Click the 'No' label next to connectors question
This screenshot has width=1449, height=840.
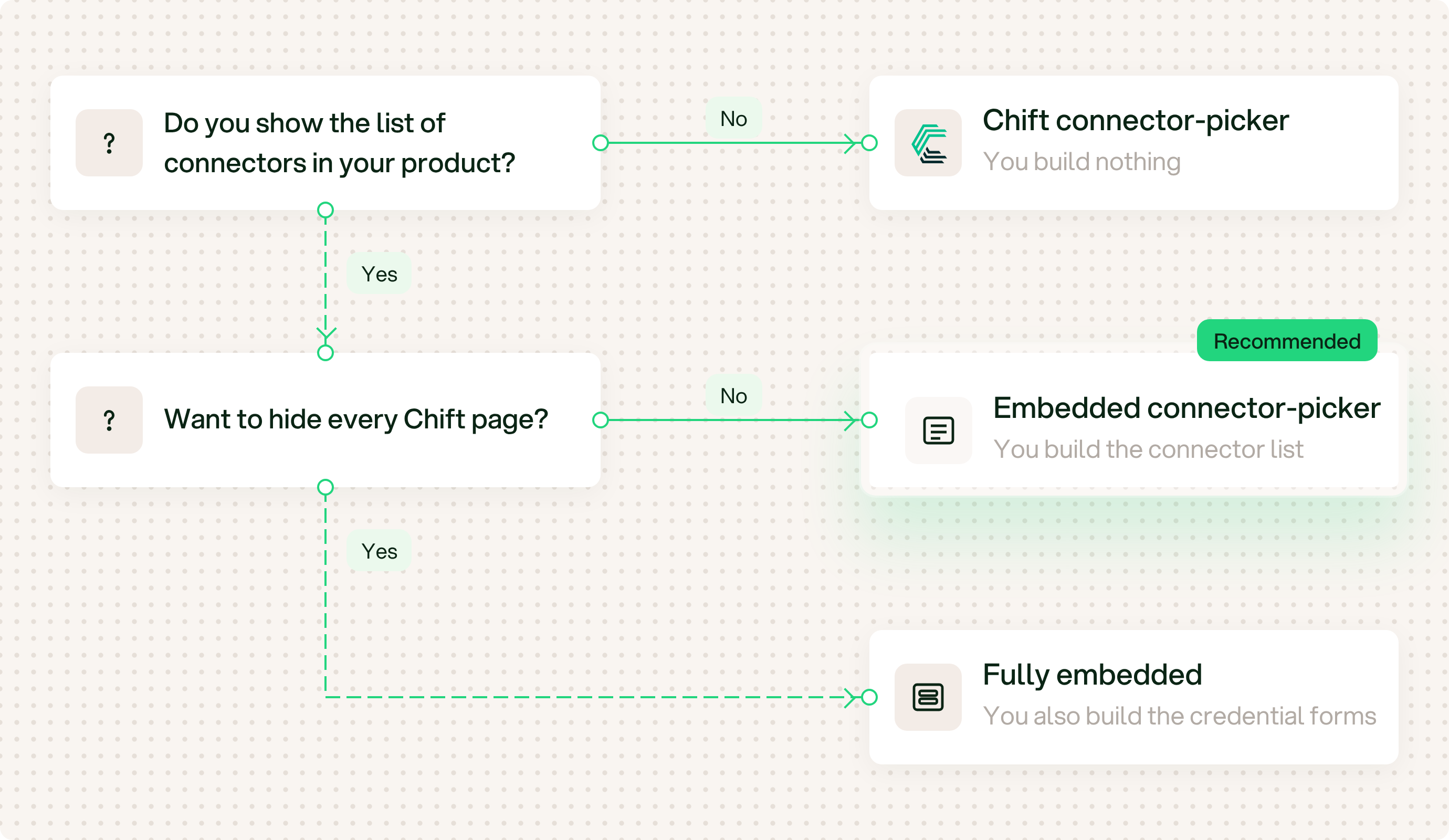(734, 119)
